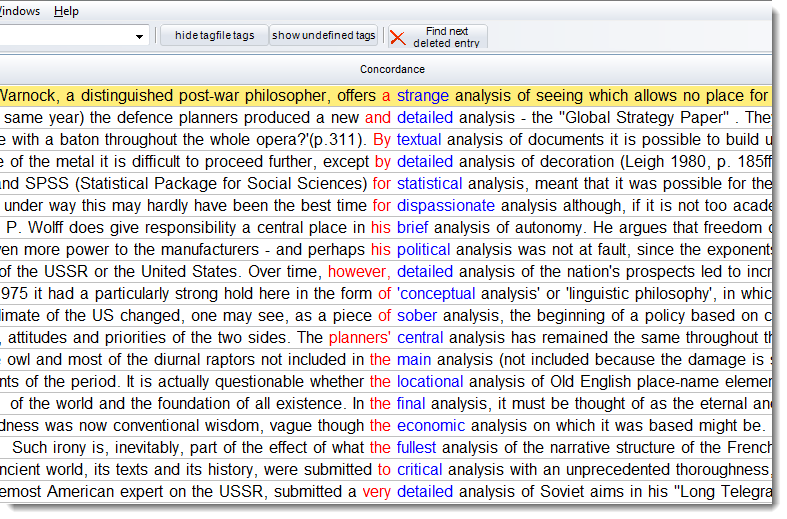Screen dimensions: 787x519
Task: Click the Find next deleted entry button
Action: pyautogui.click(x=438, y=37)
